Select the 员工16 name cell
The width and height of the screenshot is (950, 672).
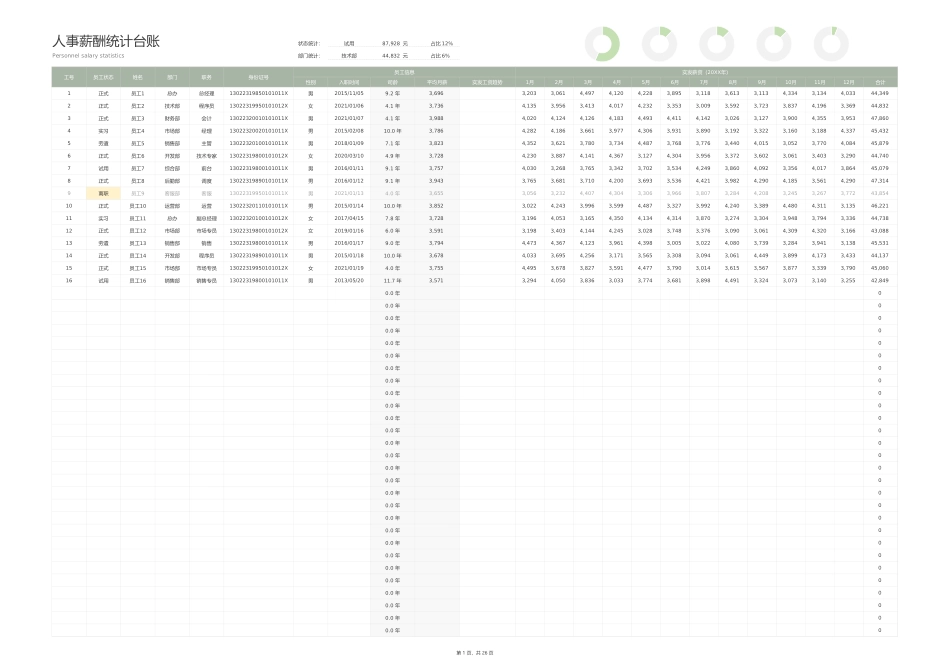pyautogui.click(x=138, y=280)
